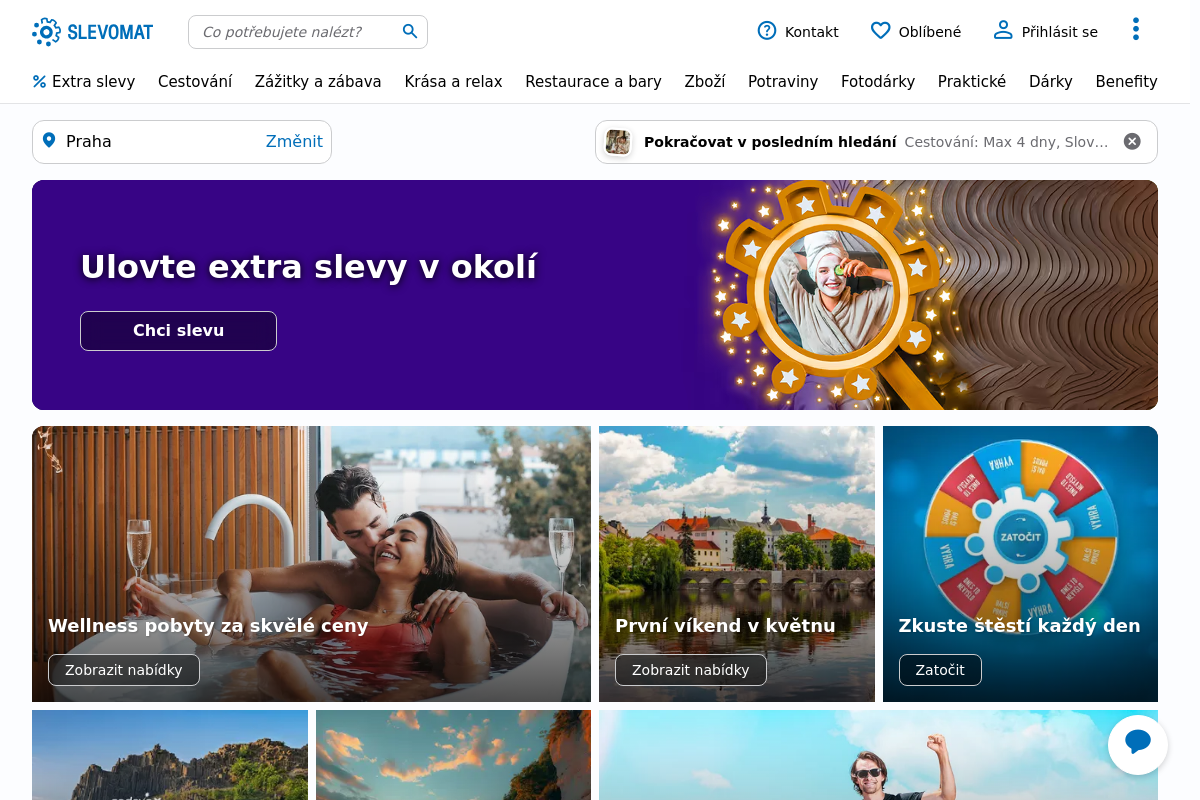Screen dimensions: 1200x800
Task: Click the percent icon beside Extra slevy
Action: pos(39,81)
